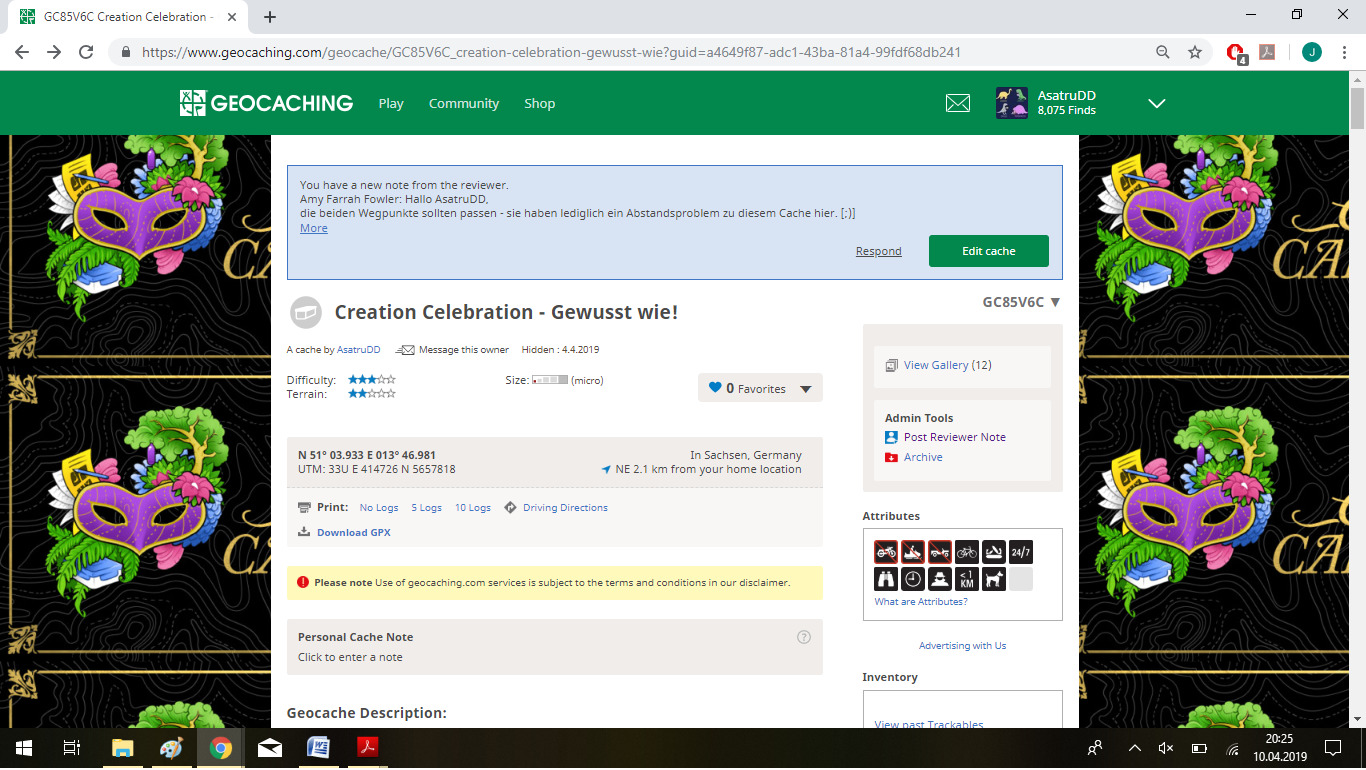Click the Respond link
Image resolution: width=1366 pixels, height=770 pixels.
(x=878, y=251)
